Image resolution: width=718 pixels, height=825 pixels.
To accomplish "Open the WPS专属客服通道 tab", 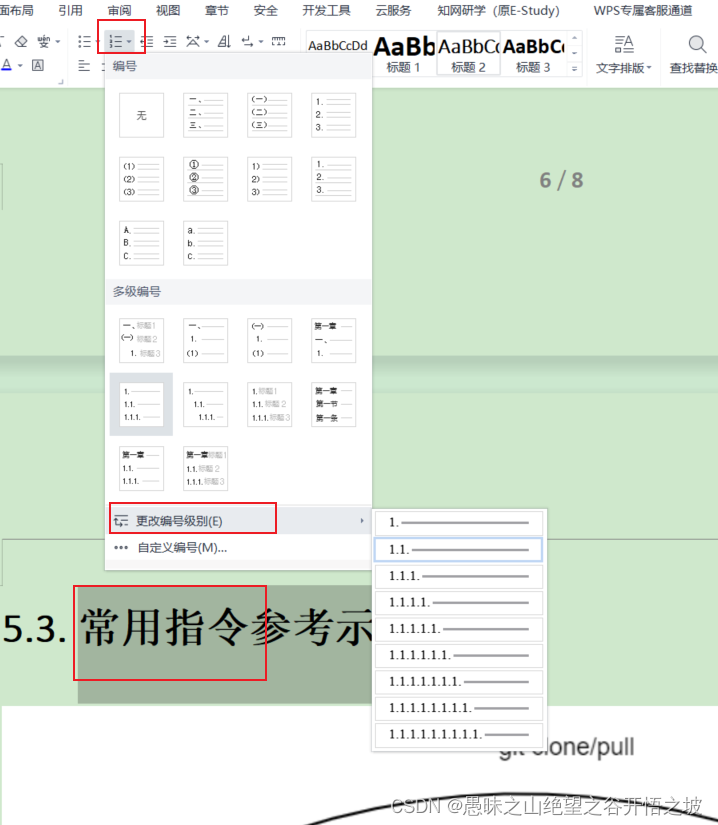I will [x=643, y=10].
